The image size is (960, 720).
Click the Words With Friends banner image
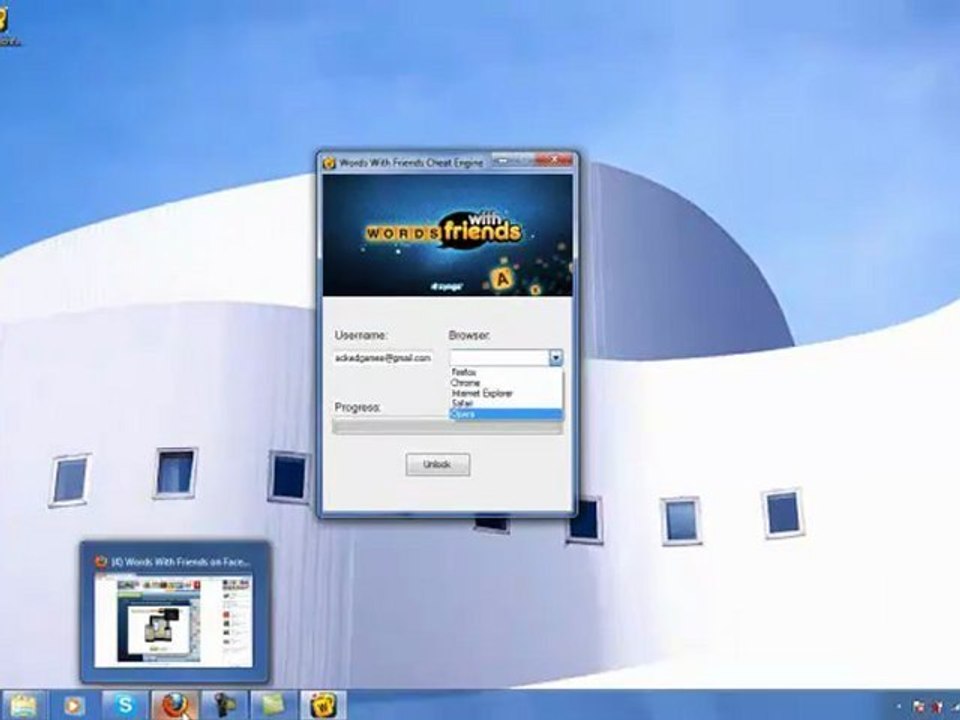point(448,236)
